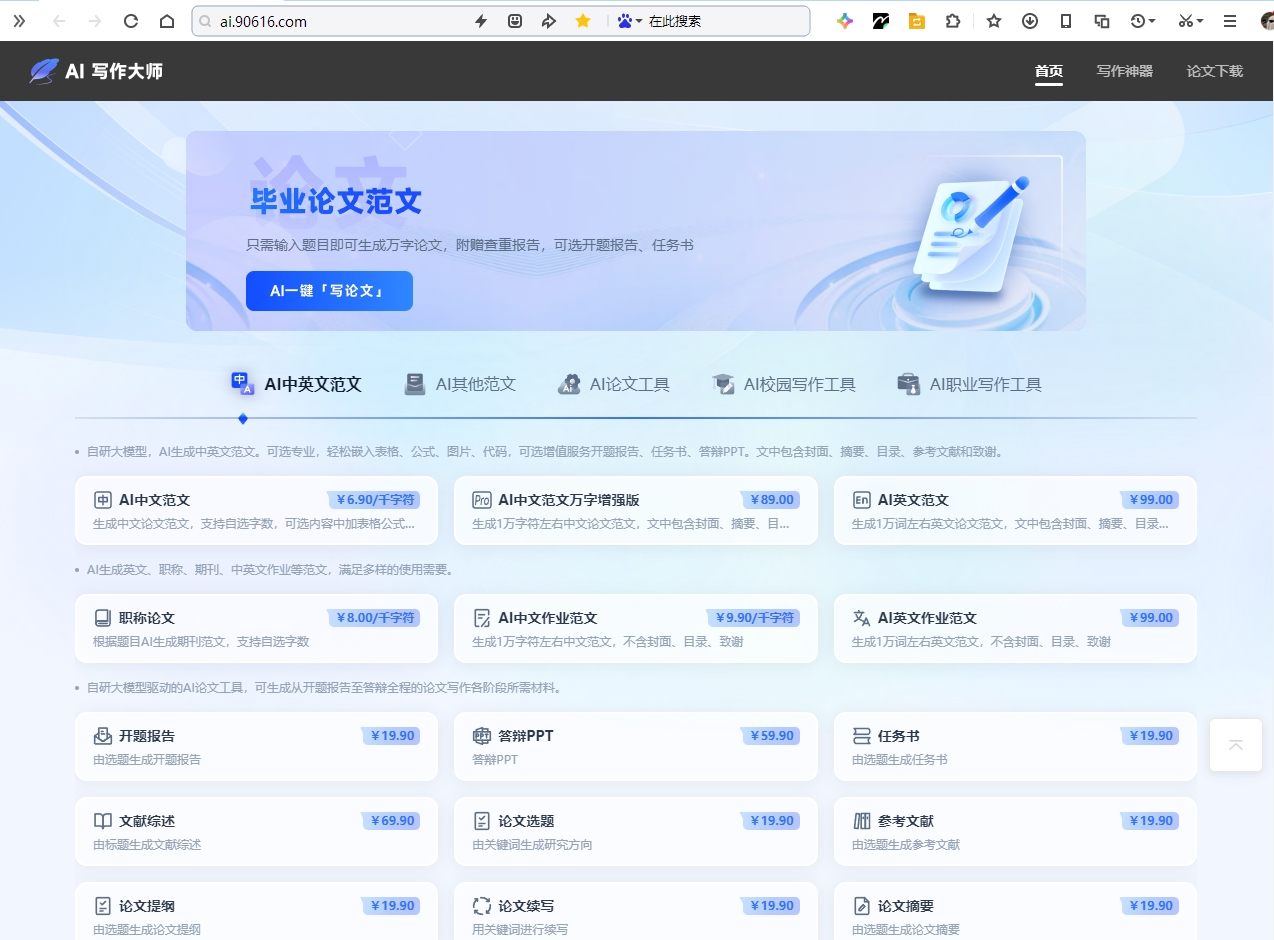
Task: Go to the browser home icon
Action: pyautogui.click(x=167, y=21)
